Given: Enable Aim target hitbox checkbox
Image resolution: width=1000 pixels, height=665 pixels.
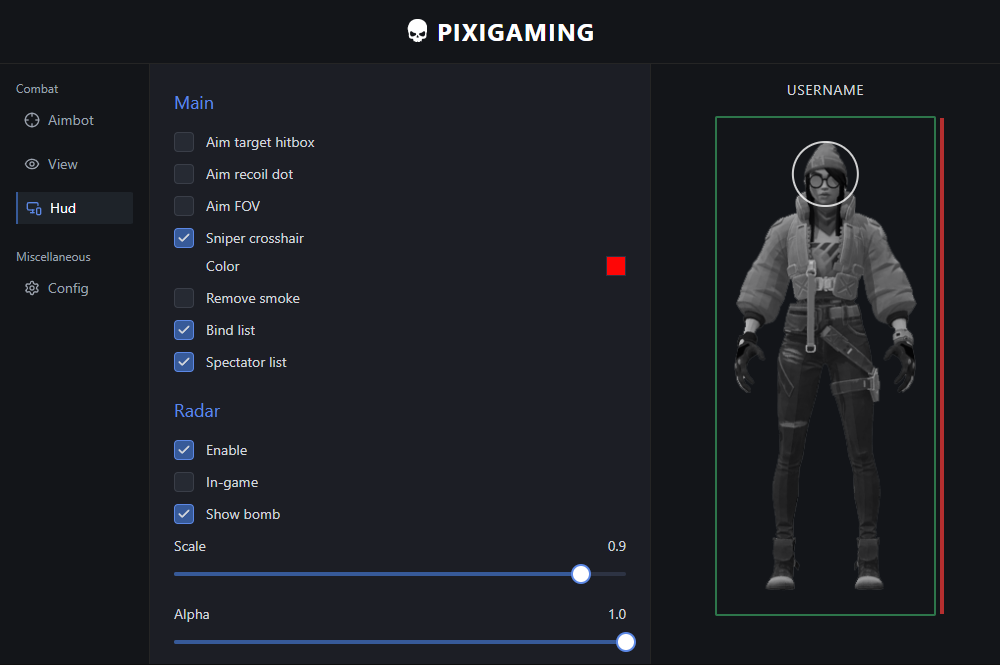Looking at the screenshot, I should coord(184,142).
